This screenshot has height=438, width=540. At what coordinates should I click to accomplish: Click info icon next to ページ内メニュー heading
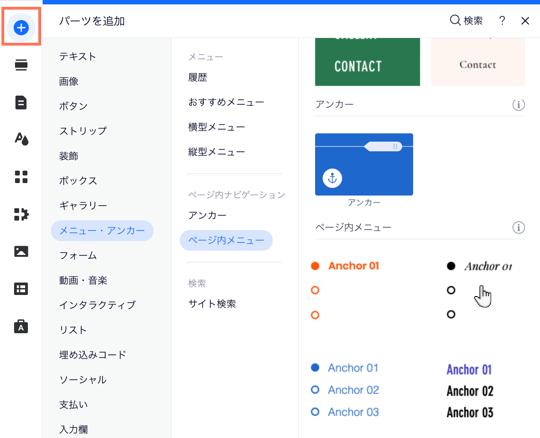tap(518, 227)
